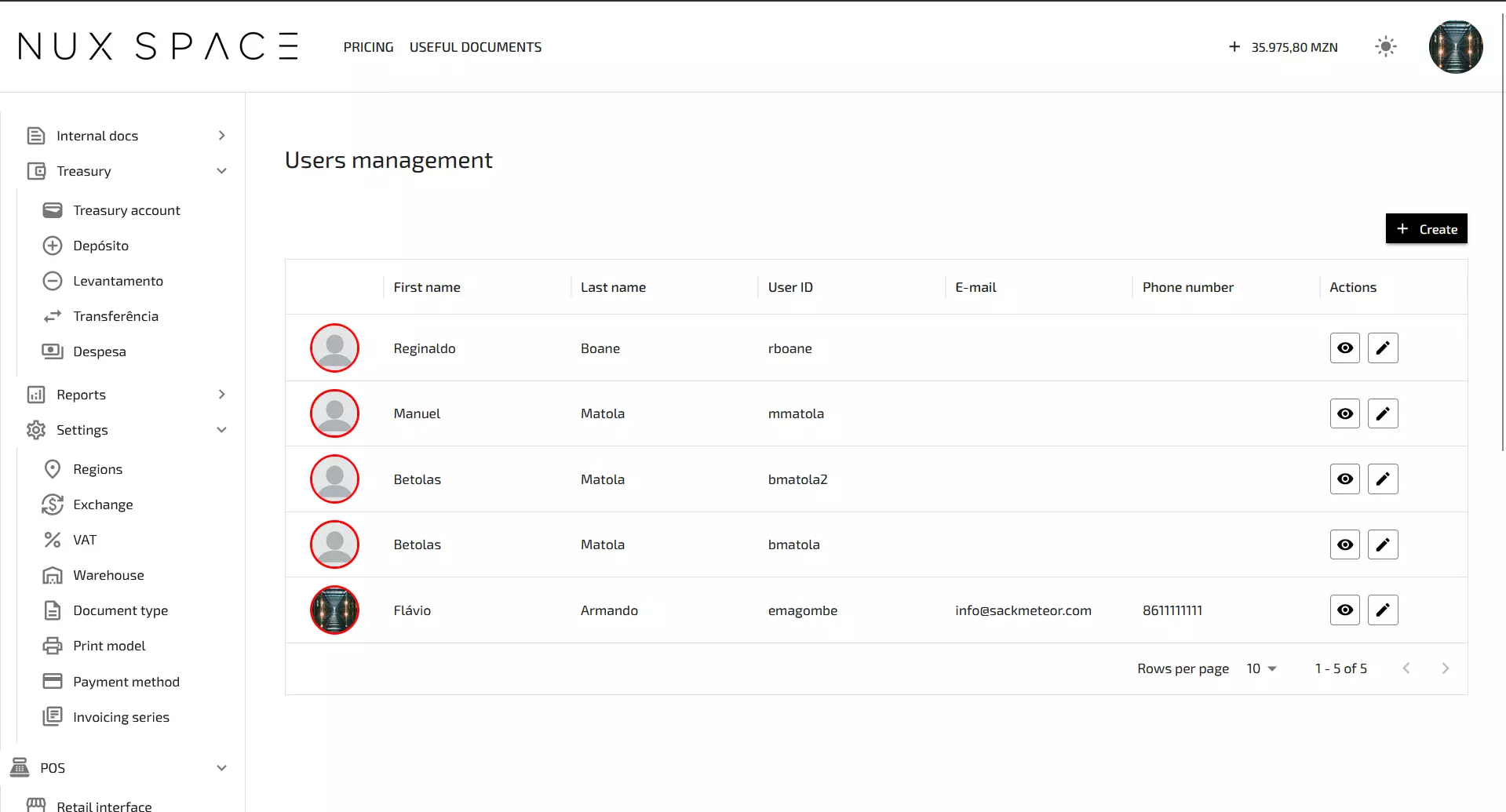This screenshot has width=1506, height=812.
Task: View user rboane with eye icon
Action: 1345,348
